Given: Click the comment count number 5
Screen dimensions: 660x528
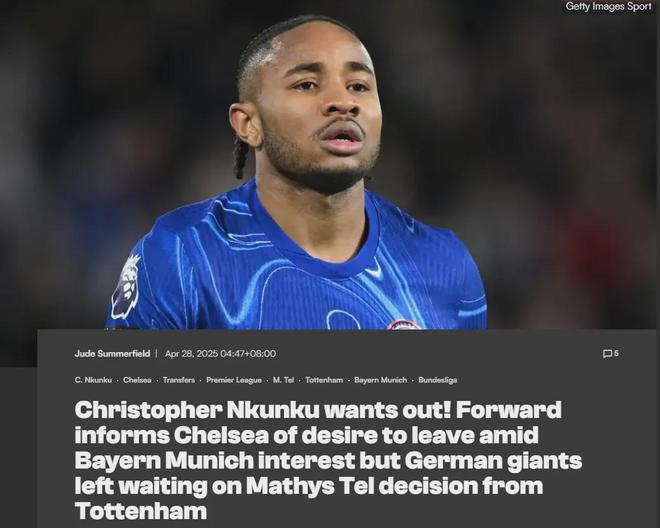Looking at the screenshot, I should pos(616,353).
